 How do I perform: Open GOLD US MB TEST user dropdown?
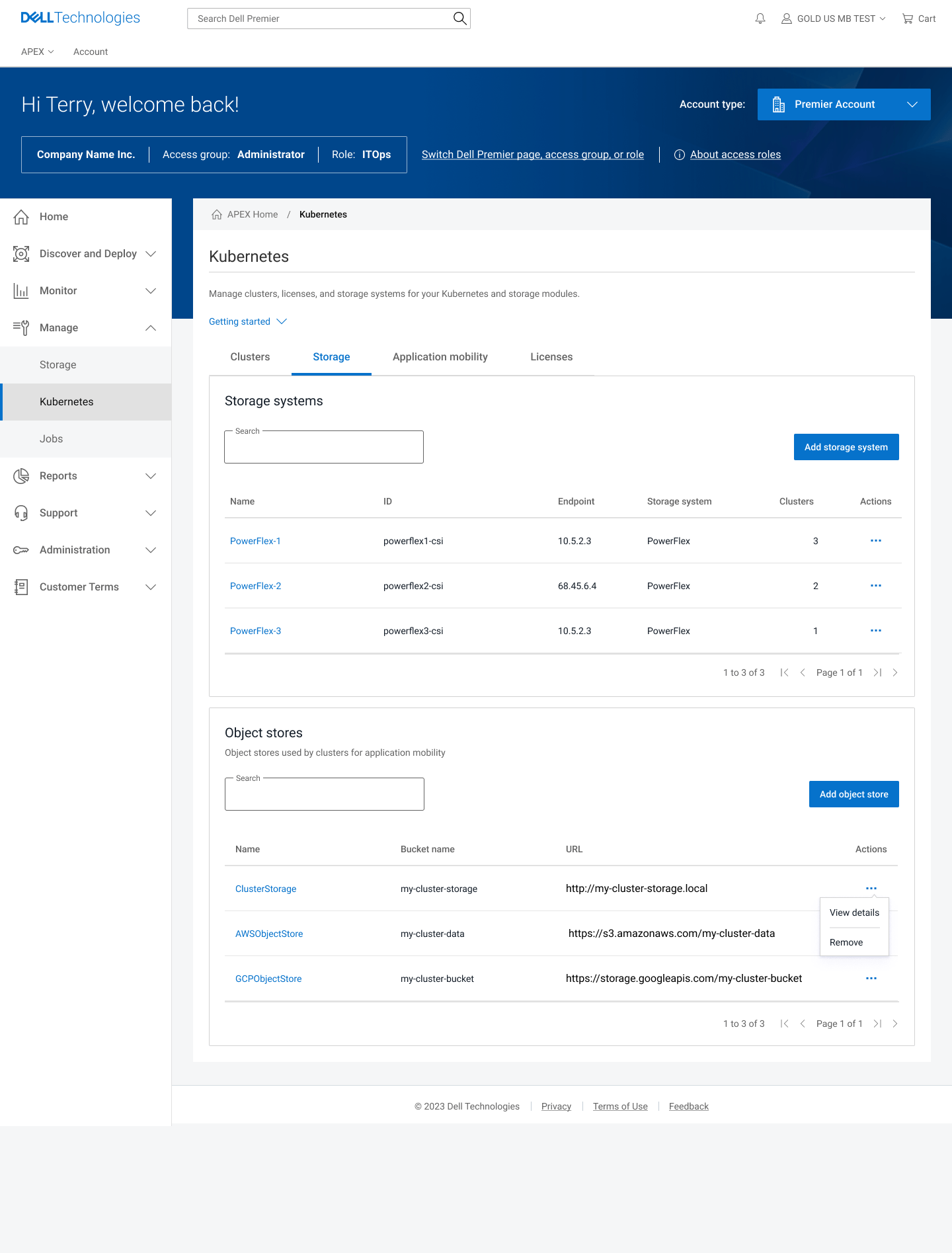834,19
